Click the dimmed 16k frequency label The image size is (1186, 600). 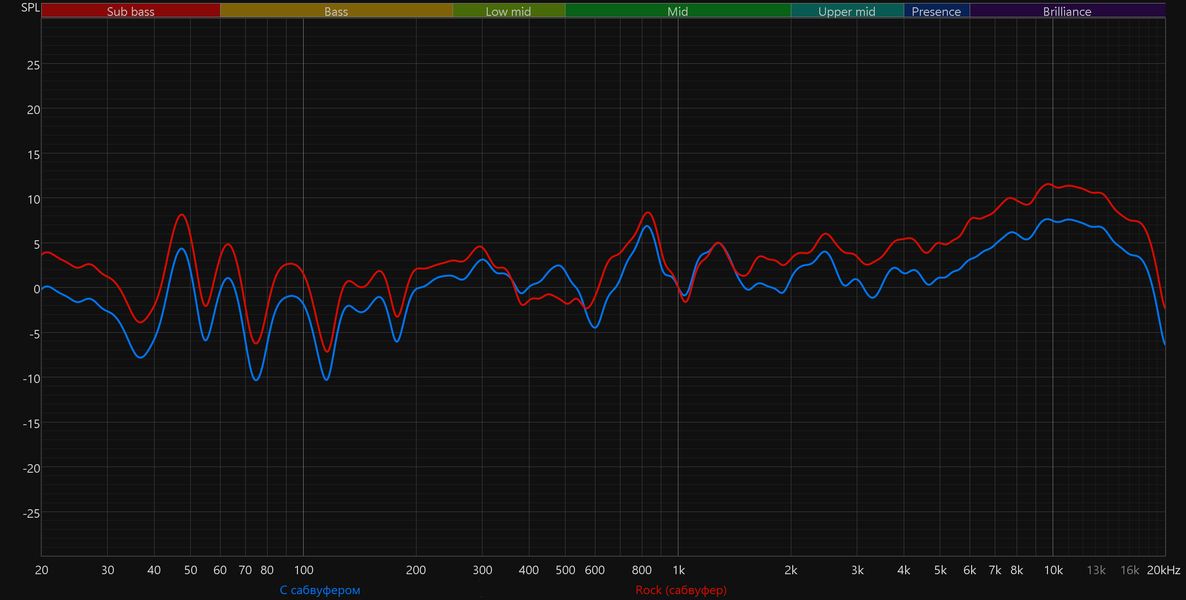click(x=1130, y=570)
